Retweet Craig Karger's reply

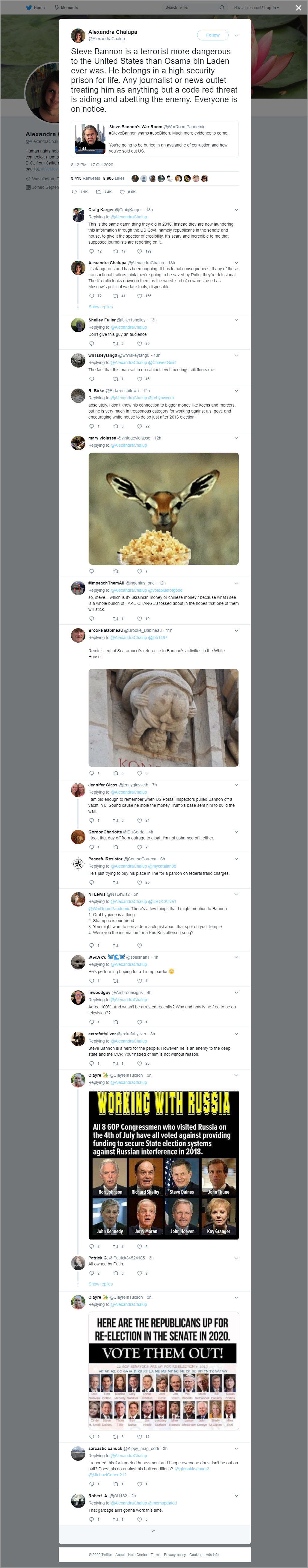(x=116, y=251)
